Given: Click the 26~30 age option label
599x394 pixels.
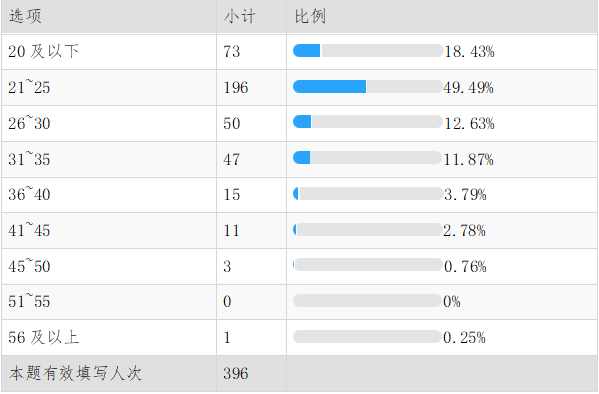Looking at the screenshot, I should point(29,123).
